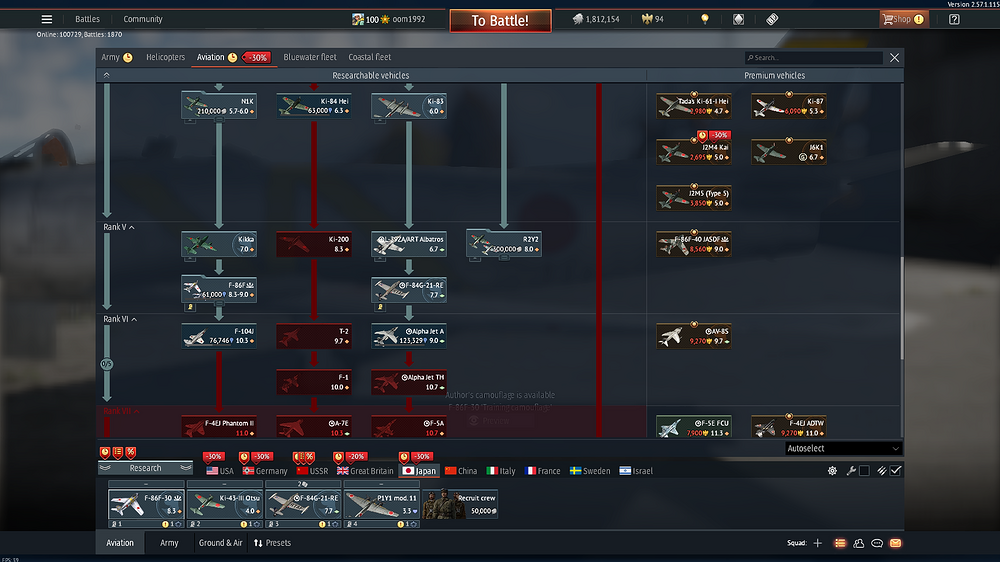Select the F-5E FCU premium card
The width and height of the screenshot is (1000, 562).
click(694, 427)
